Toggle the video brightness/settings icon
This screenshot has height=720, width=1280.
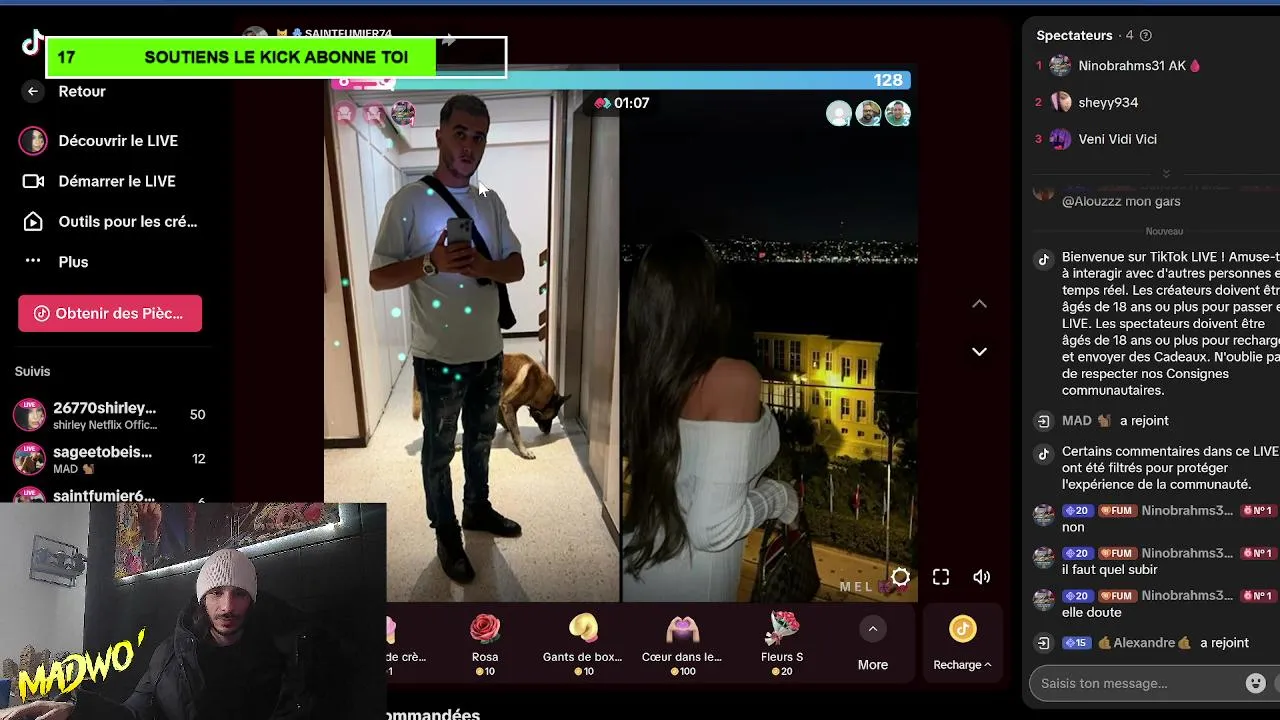pyautogui.click(x=900, y=577)
